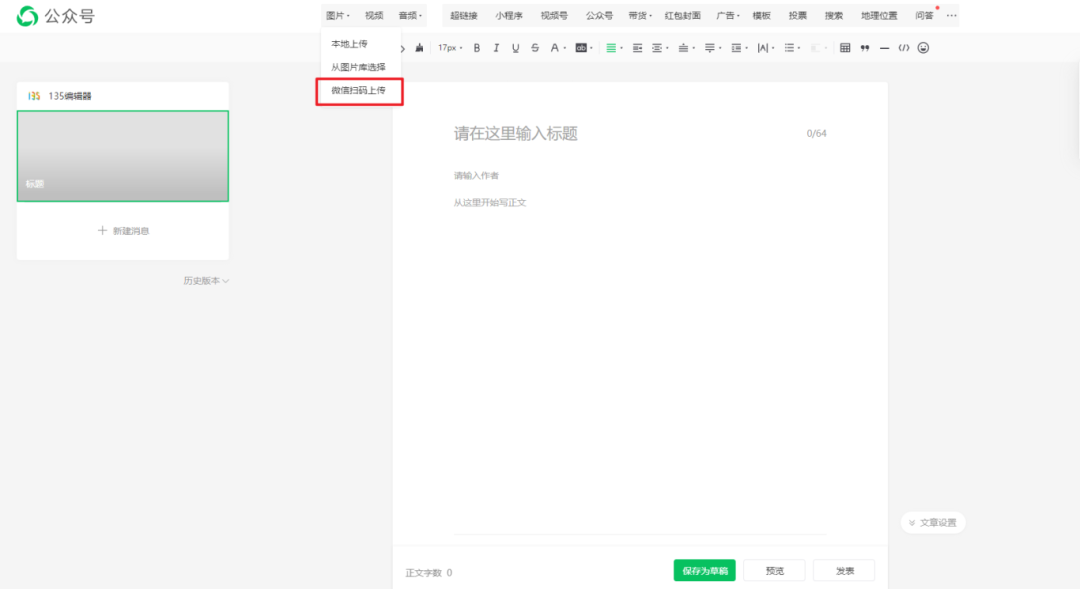Click the 135 editor logo icon
The height and width of the screenshot is (589, 1080).
[x=34, y=96]
